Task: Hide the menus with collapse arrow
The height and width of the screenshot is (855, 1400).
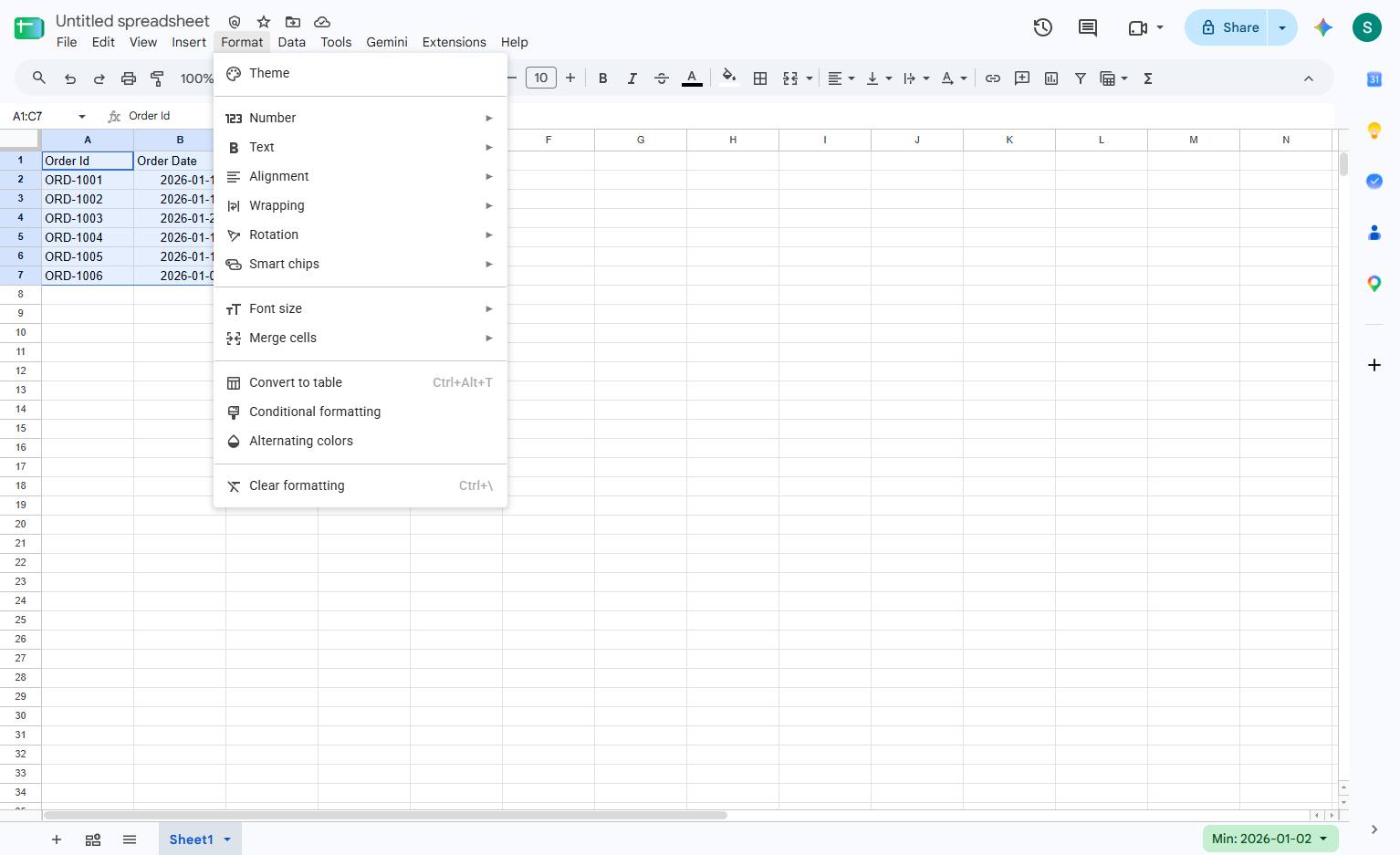Action: click(x=1309, y=78)
